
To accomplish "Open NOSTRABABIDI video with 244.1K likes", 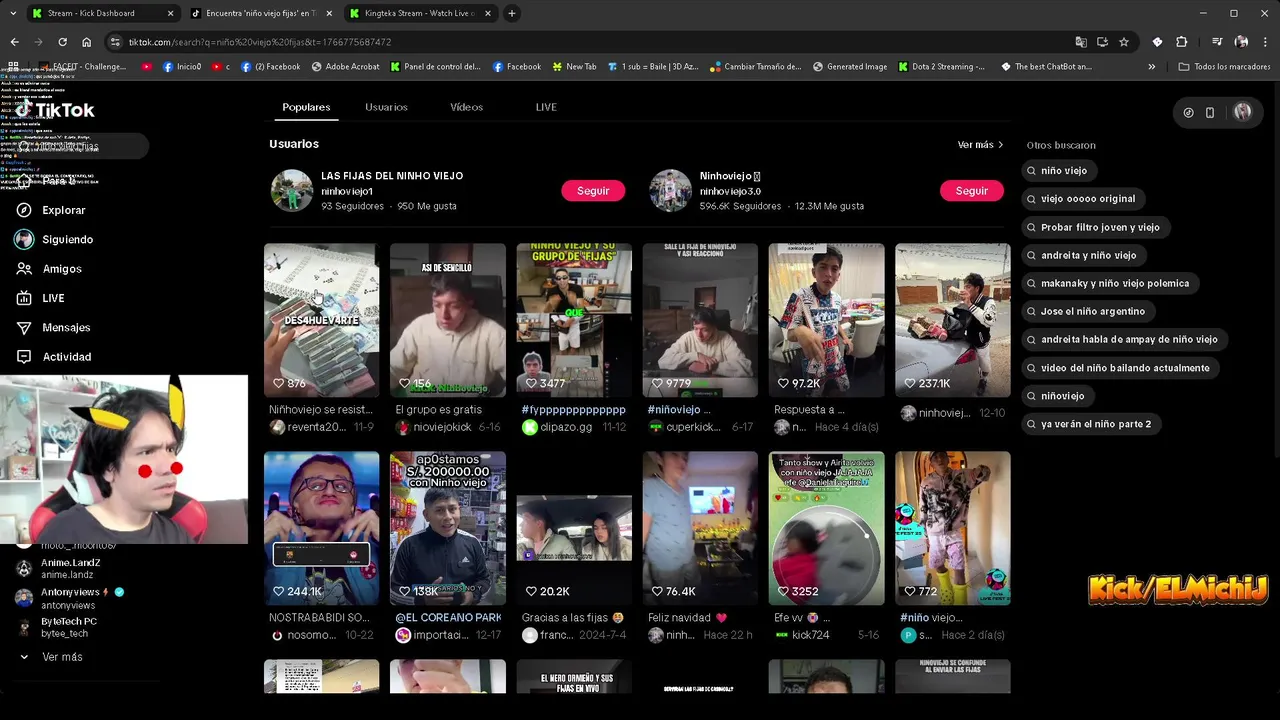I will (321, 528).
